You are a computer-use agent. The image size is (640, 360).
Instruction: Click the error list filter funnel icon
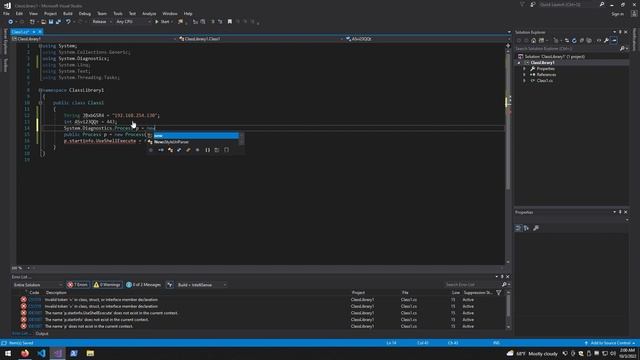pos(498,292)
